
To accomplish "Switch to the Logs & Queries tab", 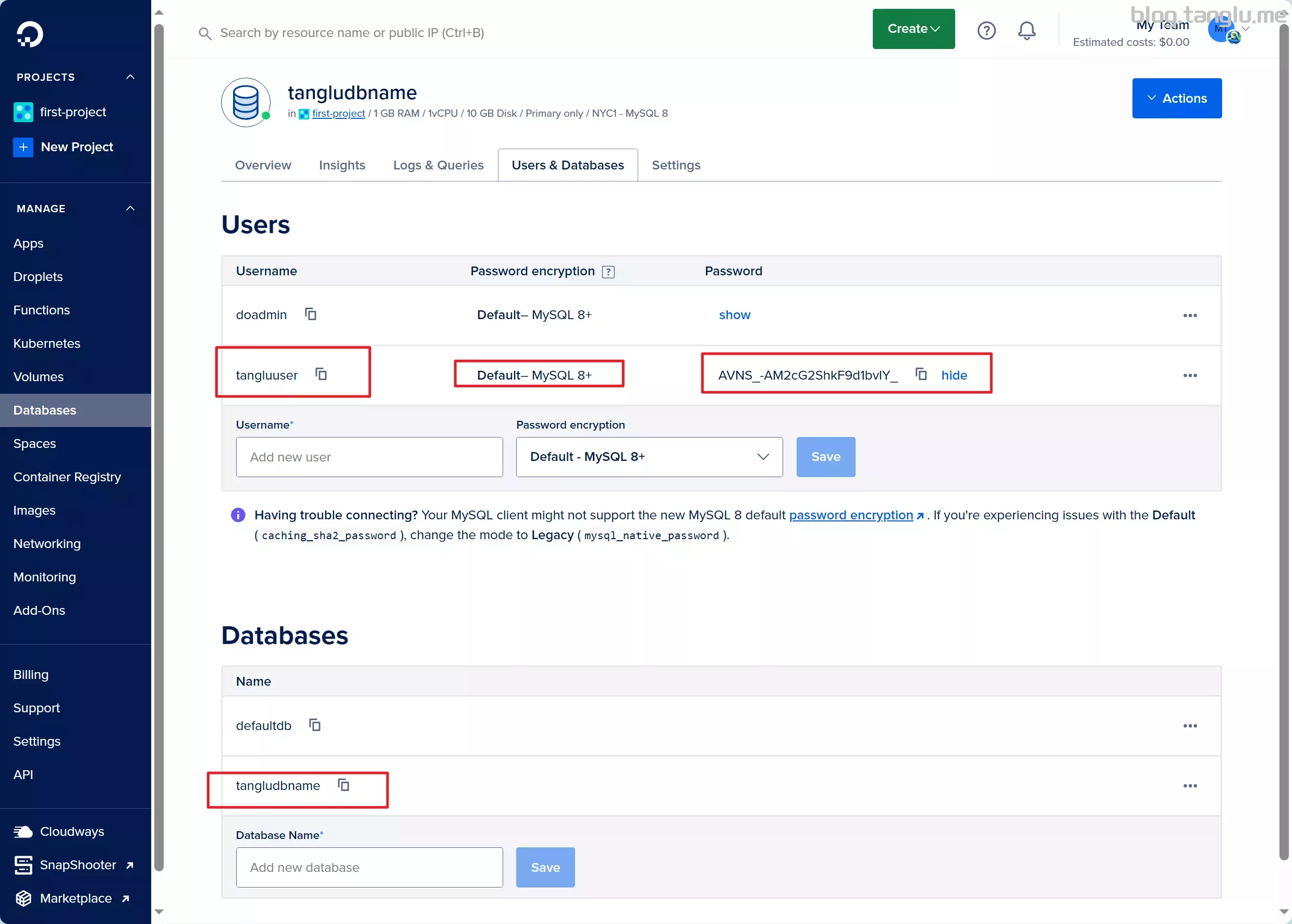I will pyautogui.click(x=438, y=165).
